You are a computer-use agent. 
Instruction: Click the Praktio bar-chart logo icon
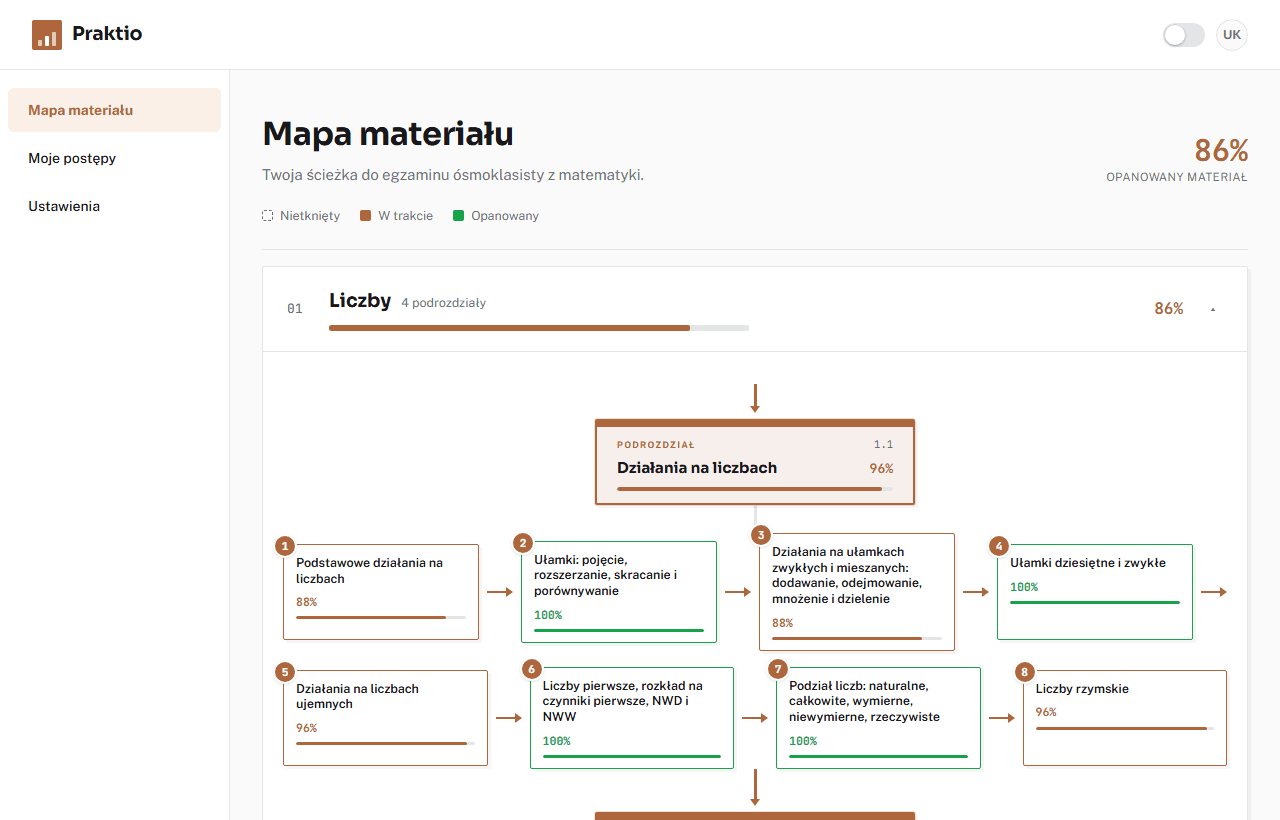click(47, 35)
